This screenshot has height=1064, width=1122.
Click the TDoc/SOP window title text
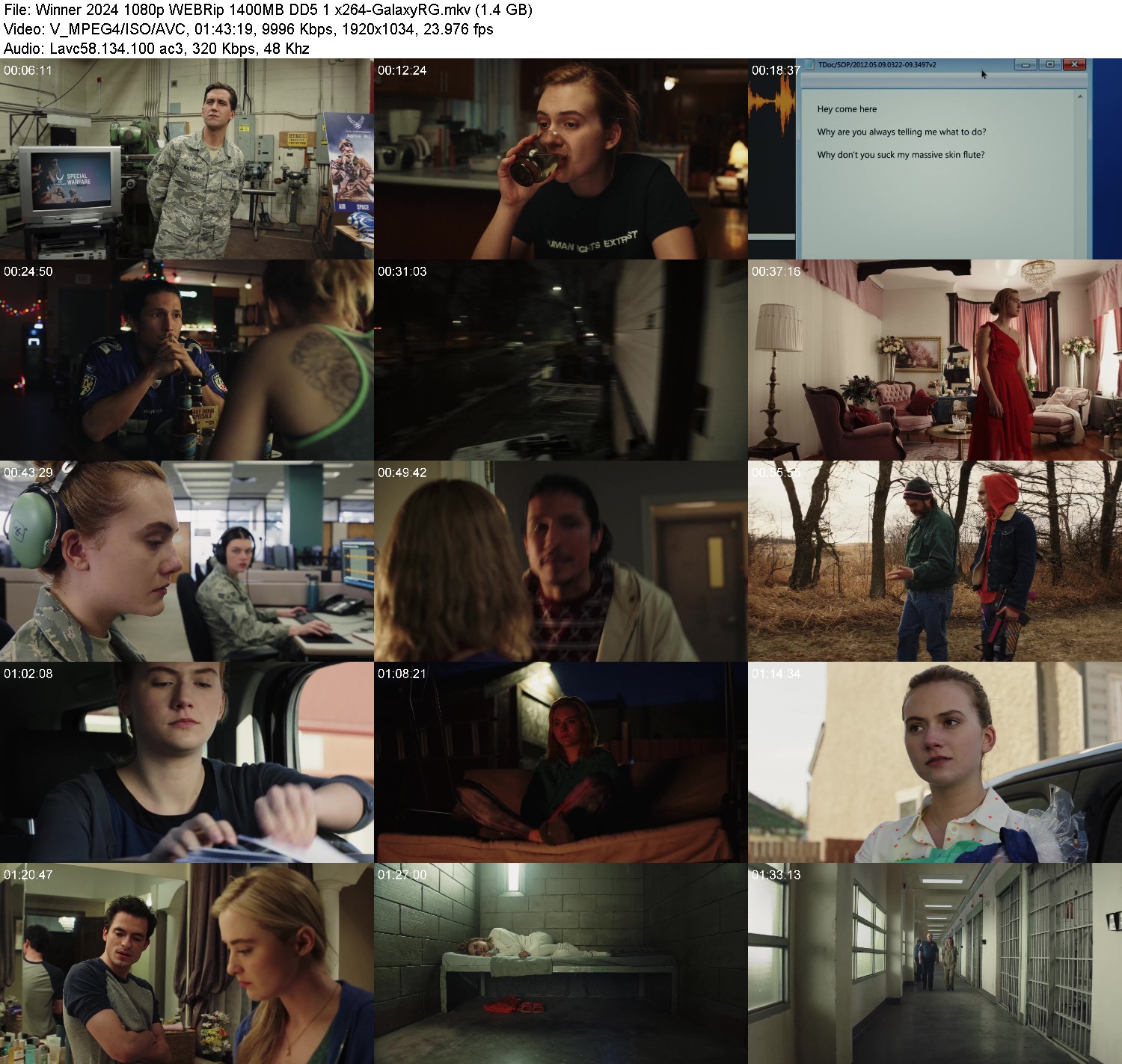tap(877, 65)
